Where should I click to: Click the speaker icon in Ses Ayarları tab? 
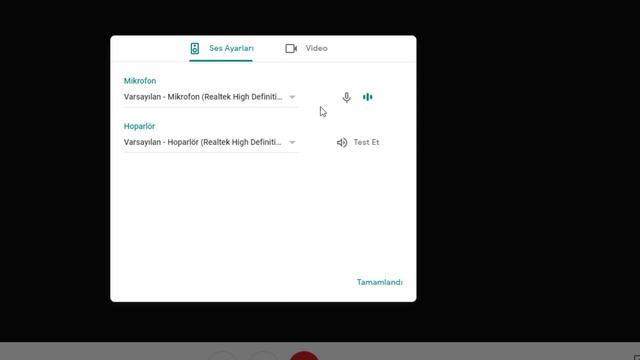pyautogui.click(x=195, y=48)
